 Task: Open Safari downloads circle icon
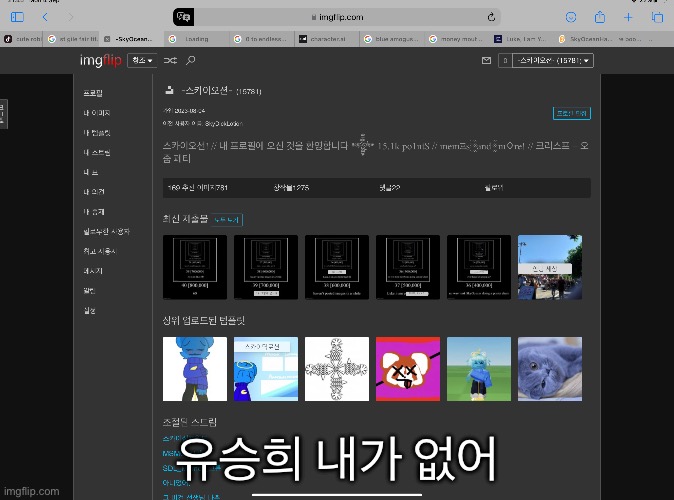(571, 17)
